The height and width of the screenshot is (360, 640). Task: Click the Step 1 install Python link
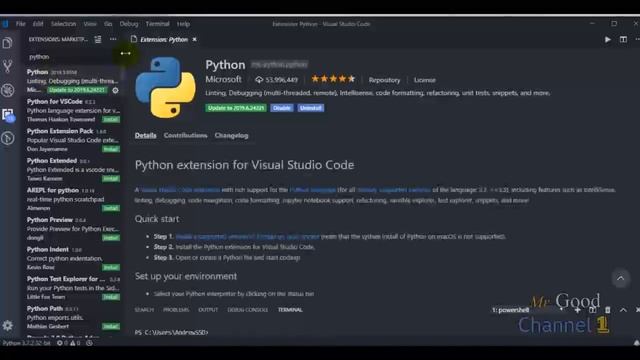(247, 236)
